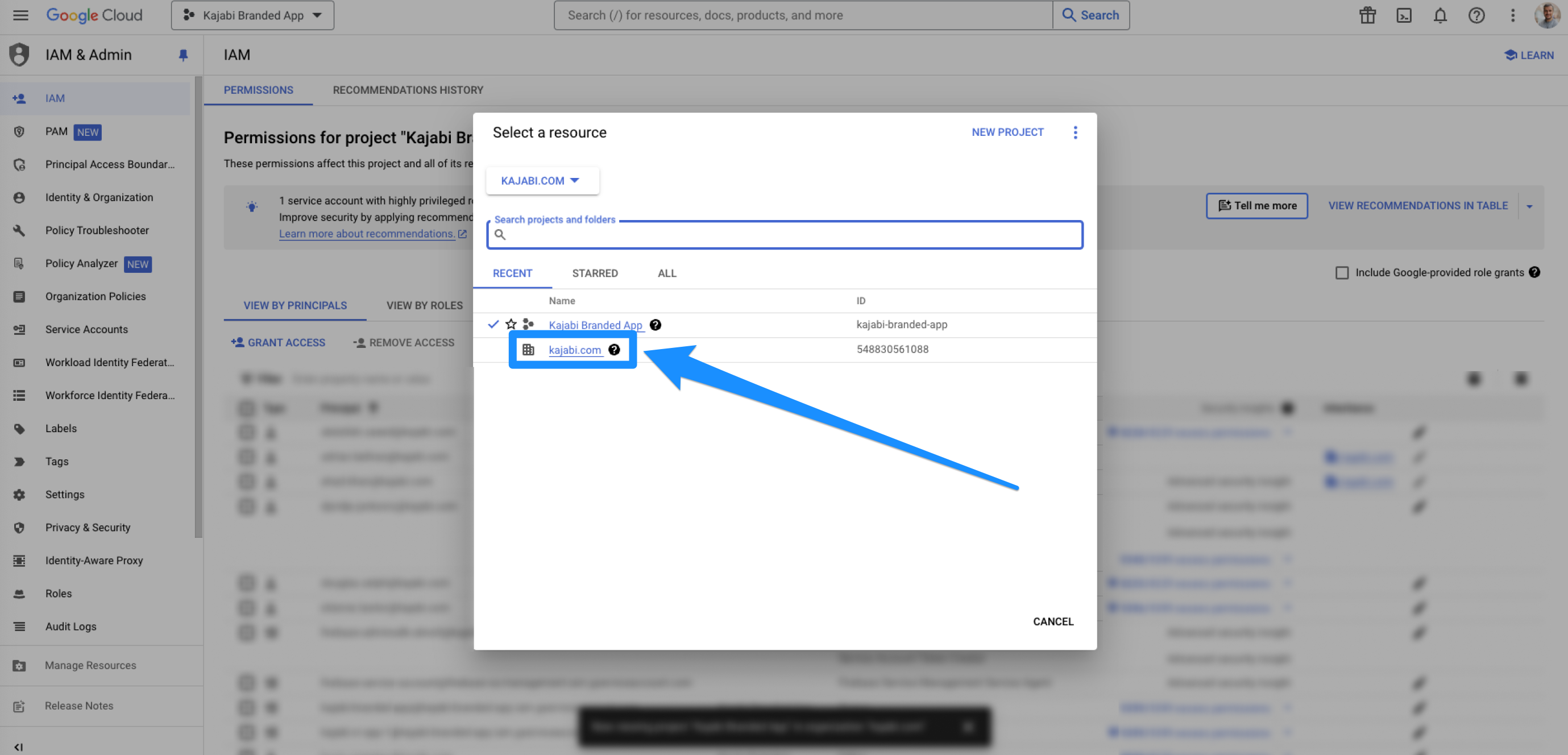Expand arrow beside View Recommendations in Table
Image resolution: width=1568 pixels, height=755 pixels.
pos(1529,206)
